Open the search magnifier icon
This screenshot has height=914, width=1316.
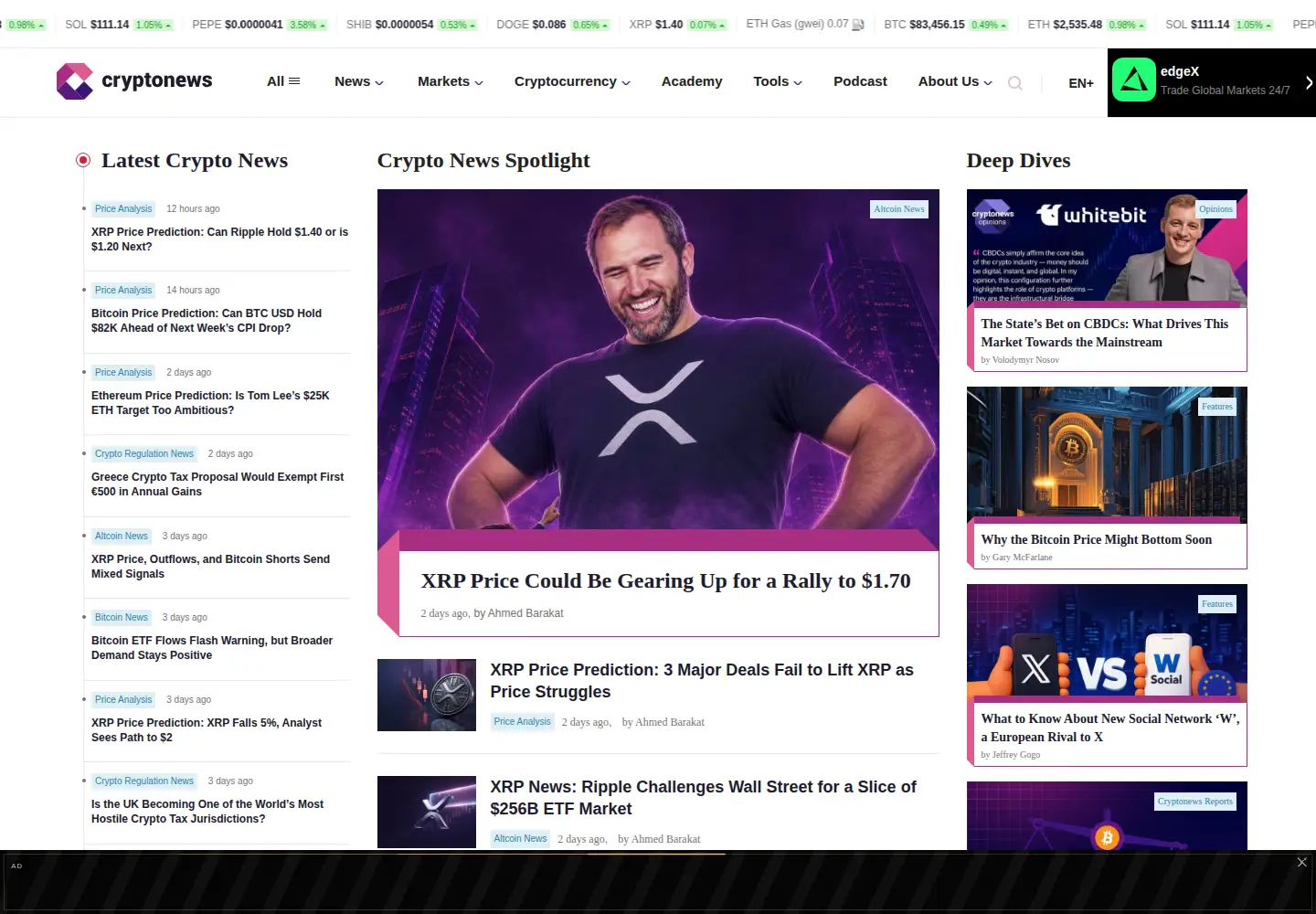pos(1014,83)
